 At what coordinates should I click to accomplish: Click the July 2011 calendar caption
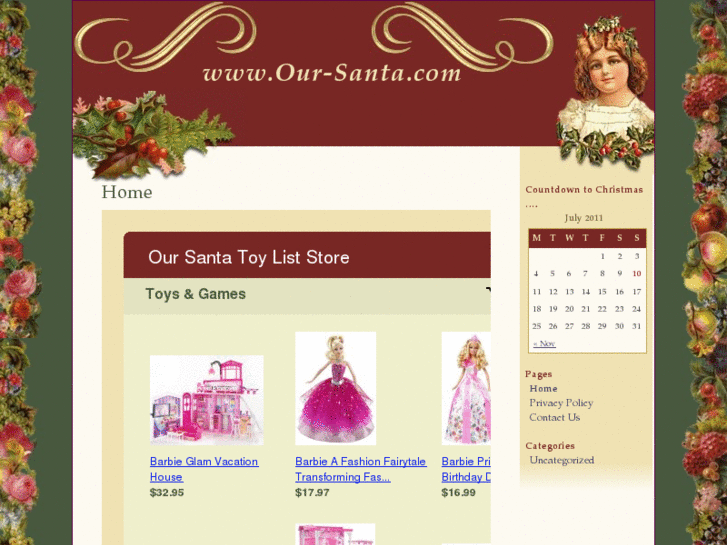tap(584, 218)
